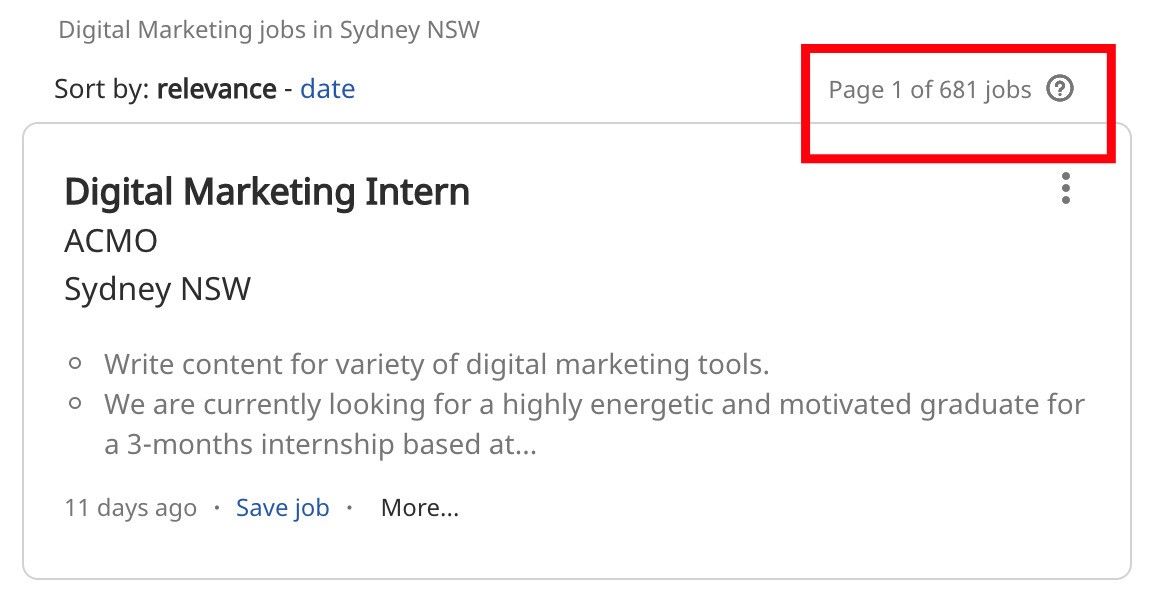Click the vertical ellipsis on the job card
Screen dimensions: 1156x594
tap(1065, 187)
